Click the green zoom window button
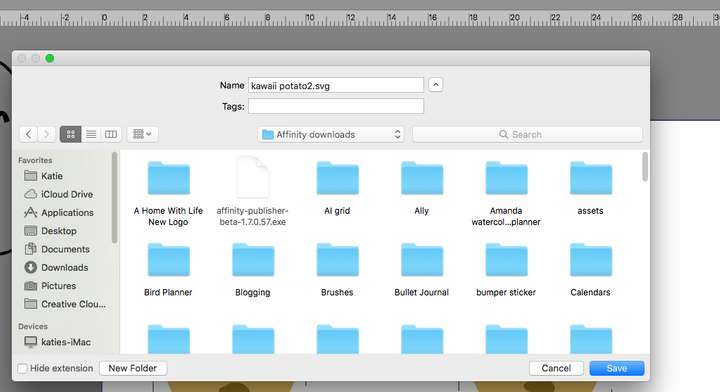This screenshot has width=720, height=392. [x=50, y=58]
